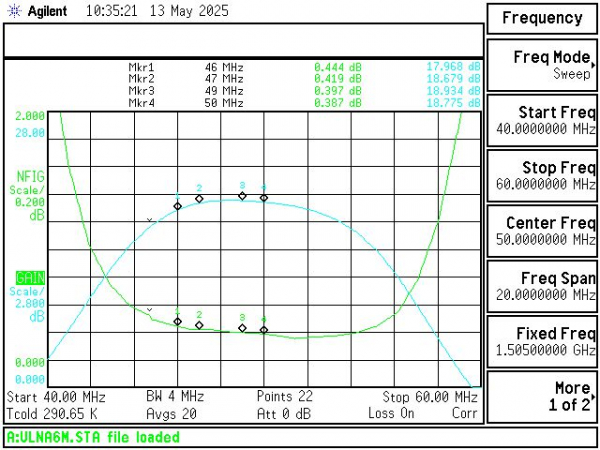Click the Agilent logo icon
This screenshot has height=450, width=600.
[x=14, y=11]
